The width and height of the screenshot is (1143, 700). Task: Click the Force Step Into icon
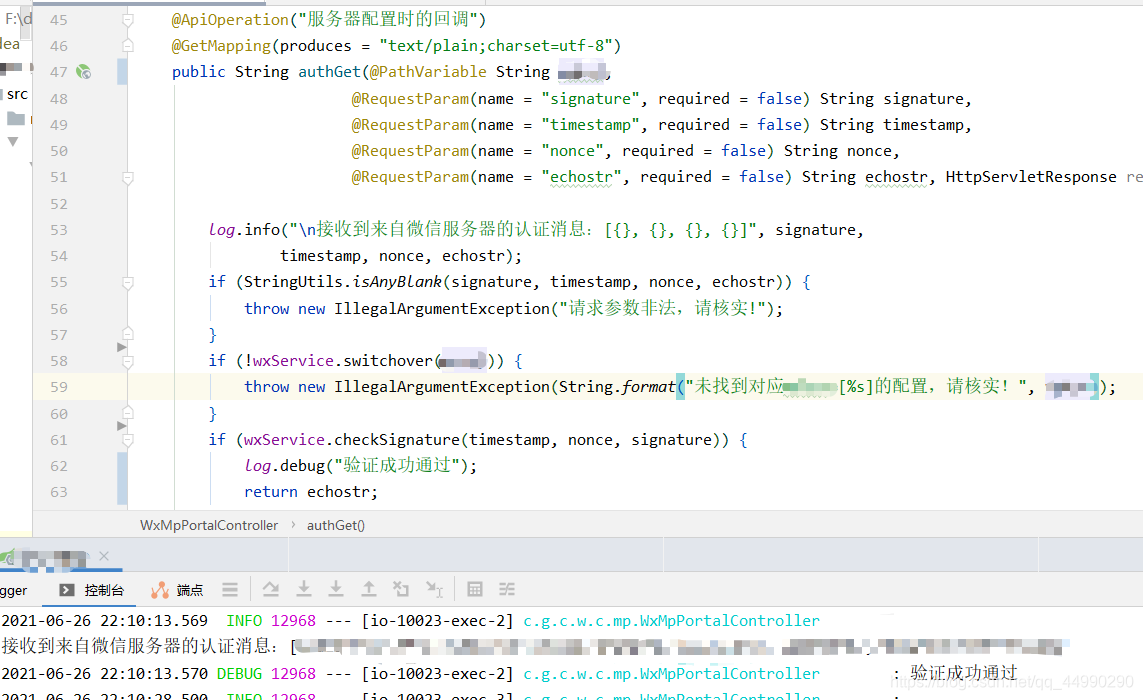point(336,589)
